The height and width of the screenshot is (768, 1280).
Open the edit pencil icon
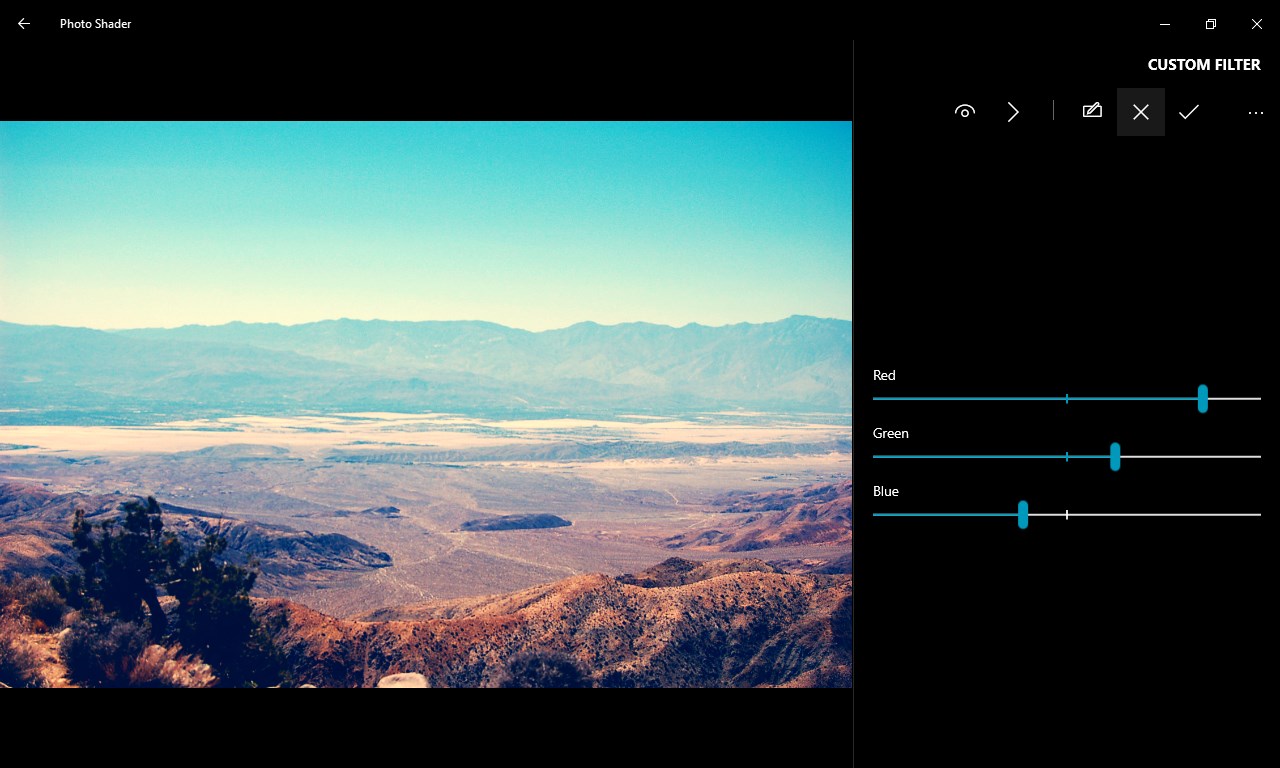tap(1092, 112)
